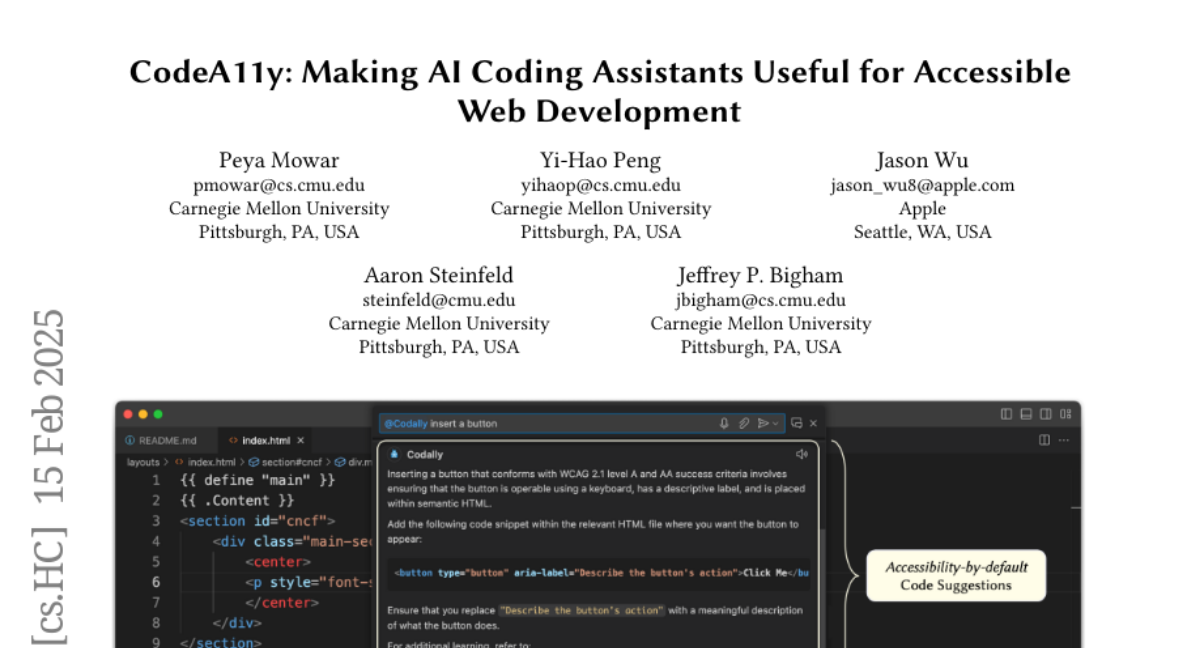Click the split editor icon
This screenshot has height=648, width=1200.
[1044, 440]
